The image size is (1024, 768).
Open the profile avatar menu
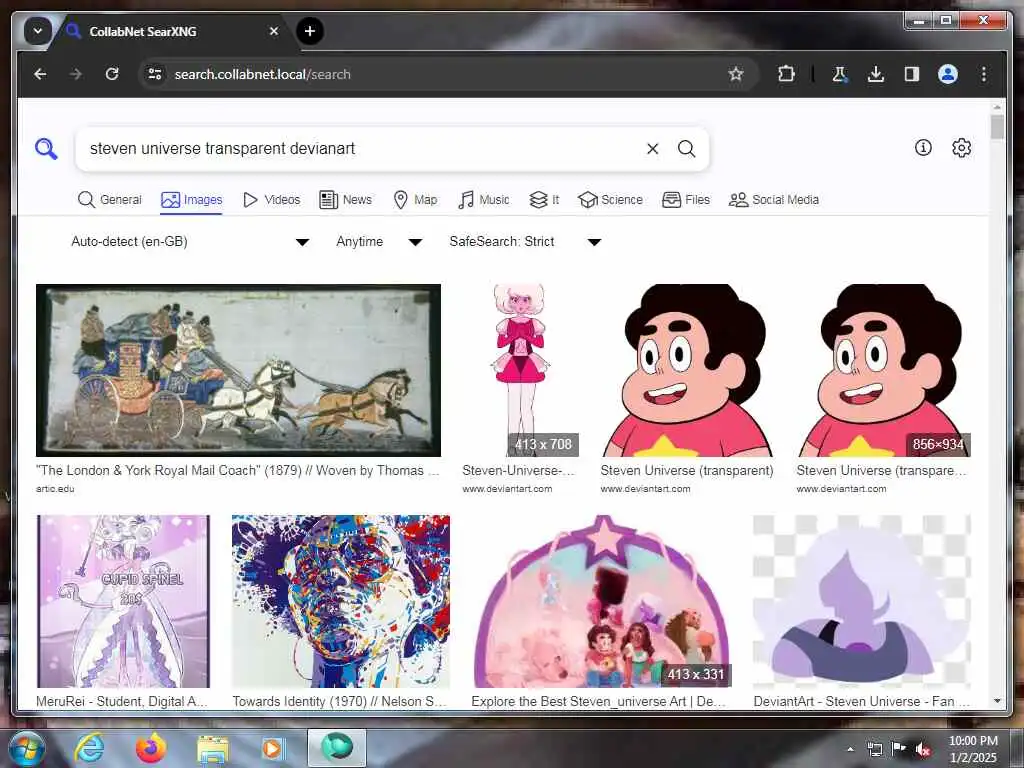click(948, 74)
